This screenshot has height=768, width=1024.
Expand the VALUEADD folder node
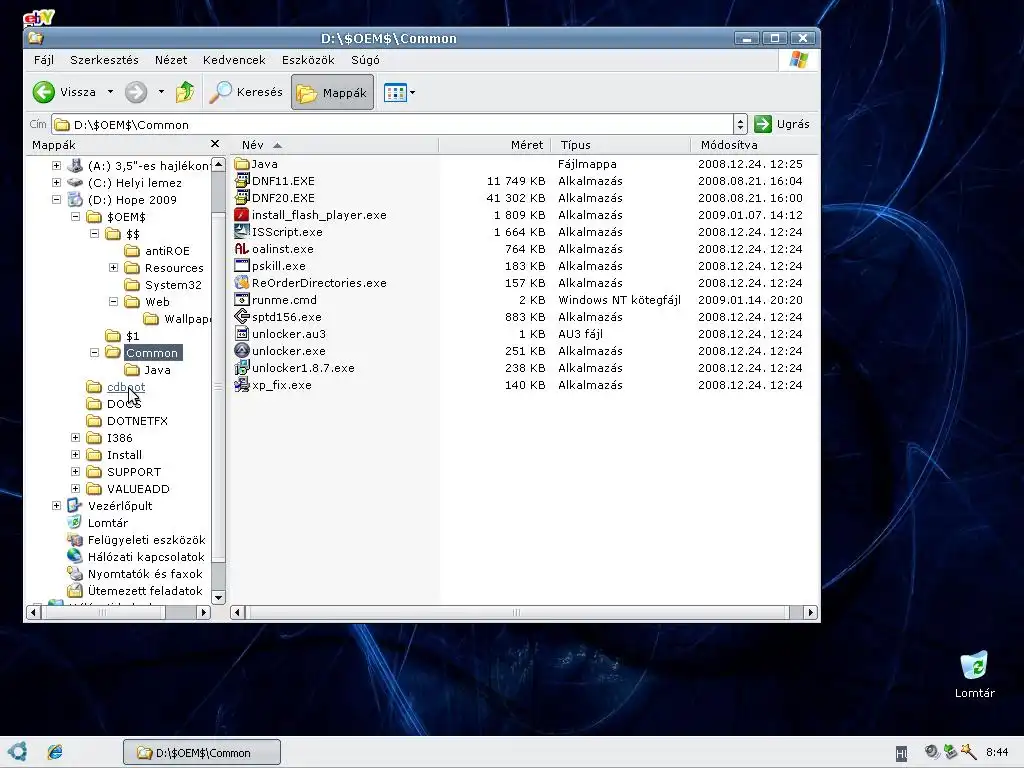coord(75,488)
